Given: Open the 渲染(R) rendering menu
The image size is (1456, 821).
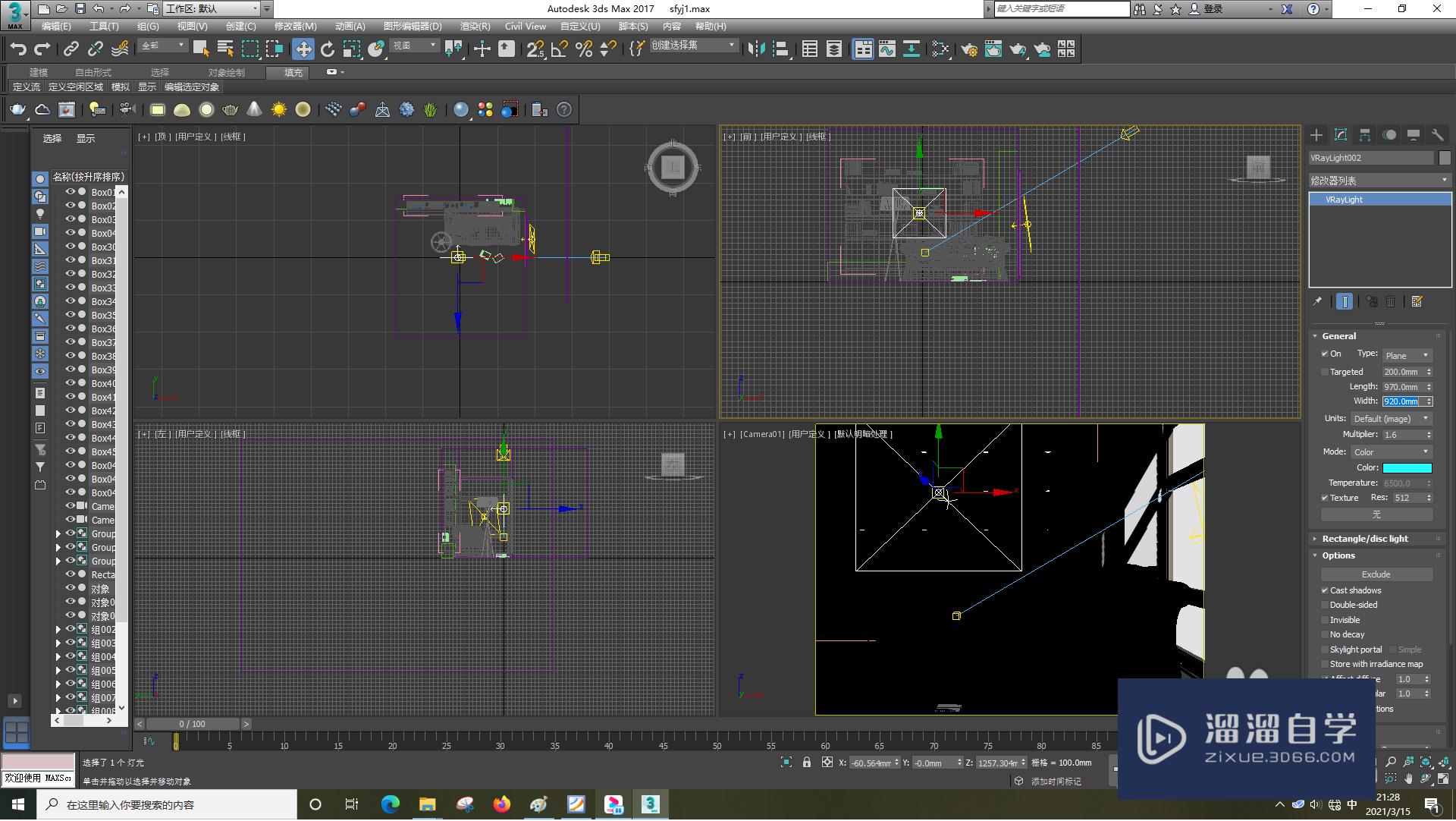Looking at the screenshot, I should (x=475, y=26).
